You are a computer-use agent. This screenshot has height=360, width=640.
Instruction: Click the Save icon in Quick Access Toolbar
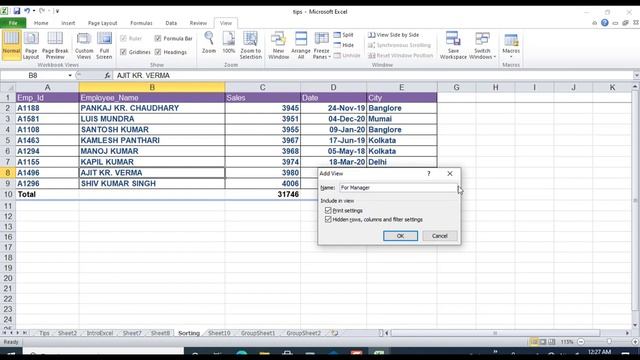pyautogui.click(x=17, y=11)
